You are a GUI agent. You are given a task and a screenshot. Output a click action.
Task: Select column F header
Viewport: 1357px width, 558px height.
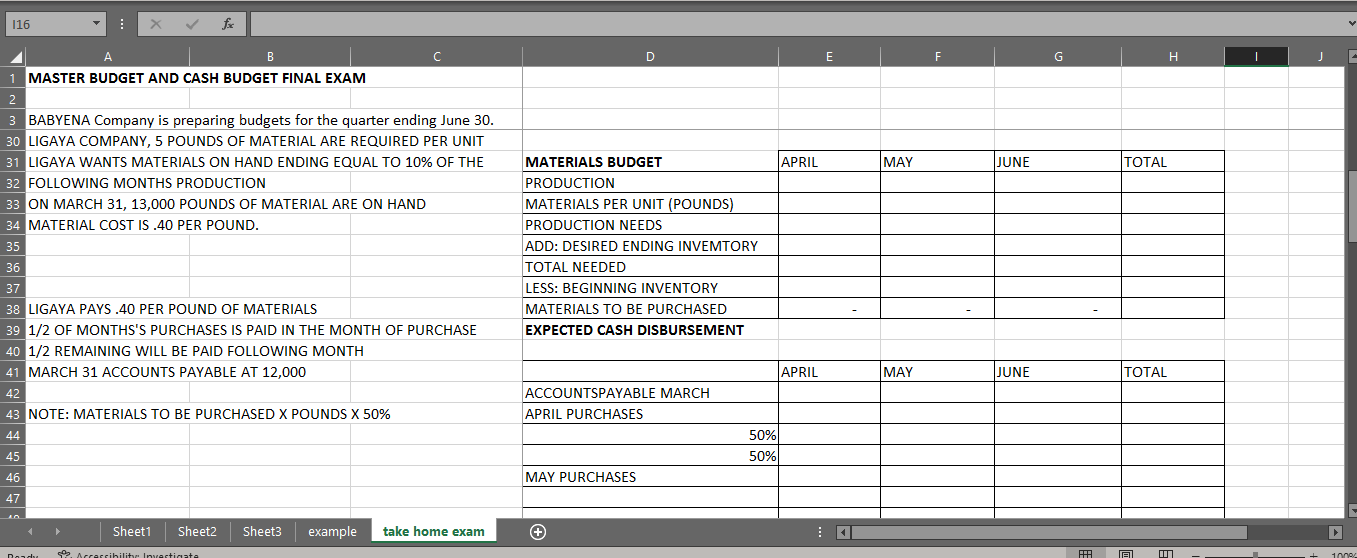coord(937,57)
